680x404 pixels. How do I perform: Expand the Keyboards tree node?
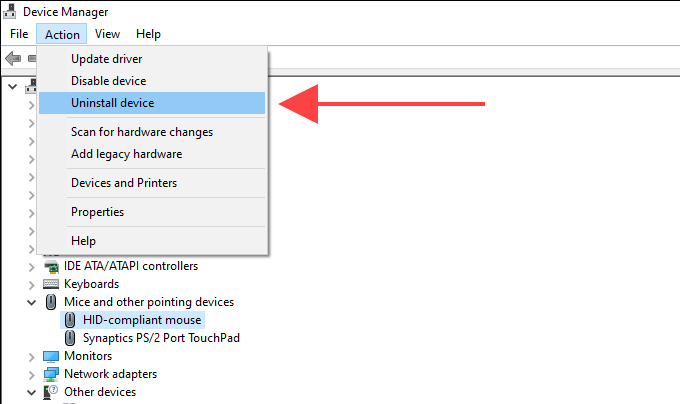click(31, 284)
